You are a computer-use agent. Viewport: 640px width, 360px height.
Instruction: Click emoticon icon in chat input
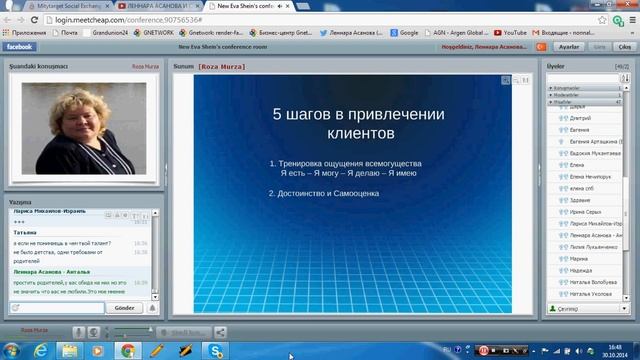click(x=16, y=308)
